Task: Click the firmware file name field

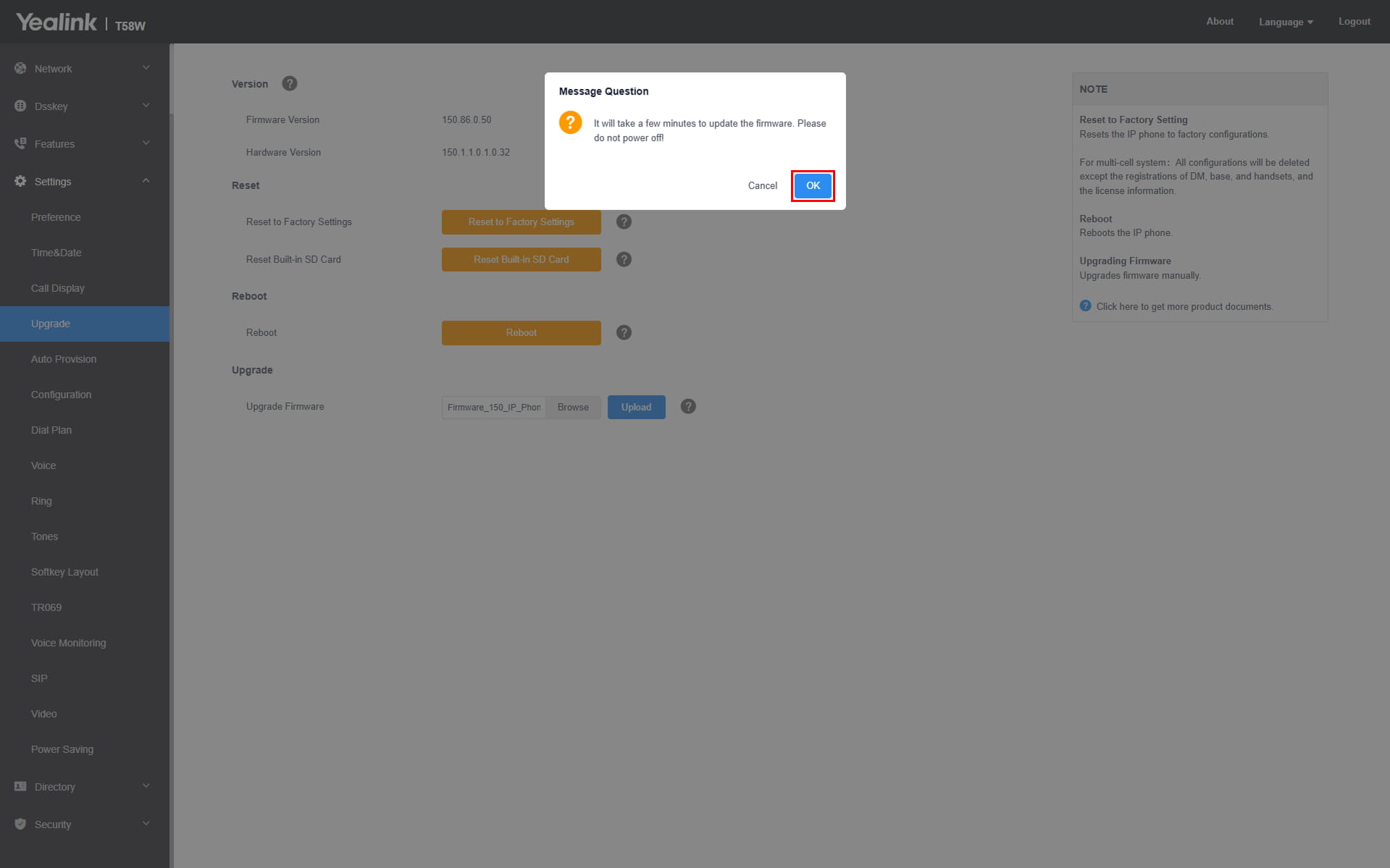Action: [x=494, y=407]
